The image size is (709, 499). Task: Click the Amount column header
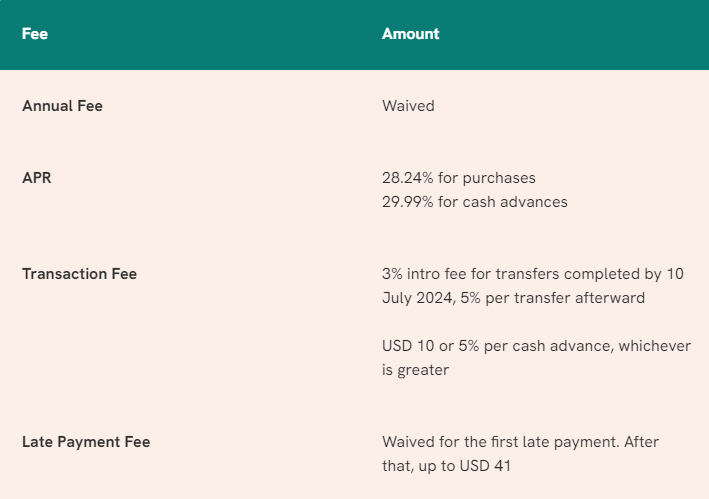coord(410,34)
